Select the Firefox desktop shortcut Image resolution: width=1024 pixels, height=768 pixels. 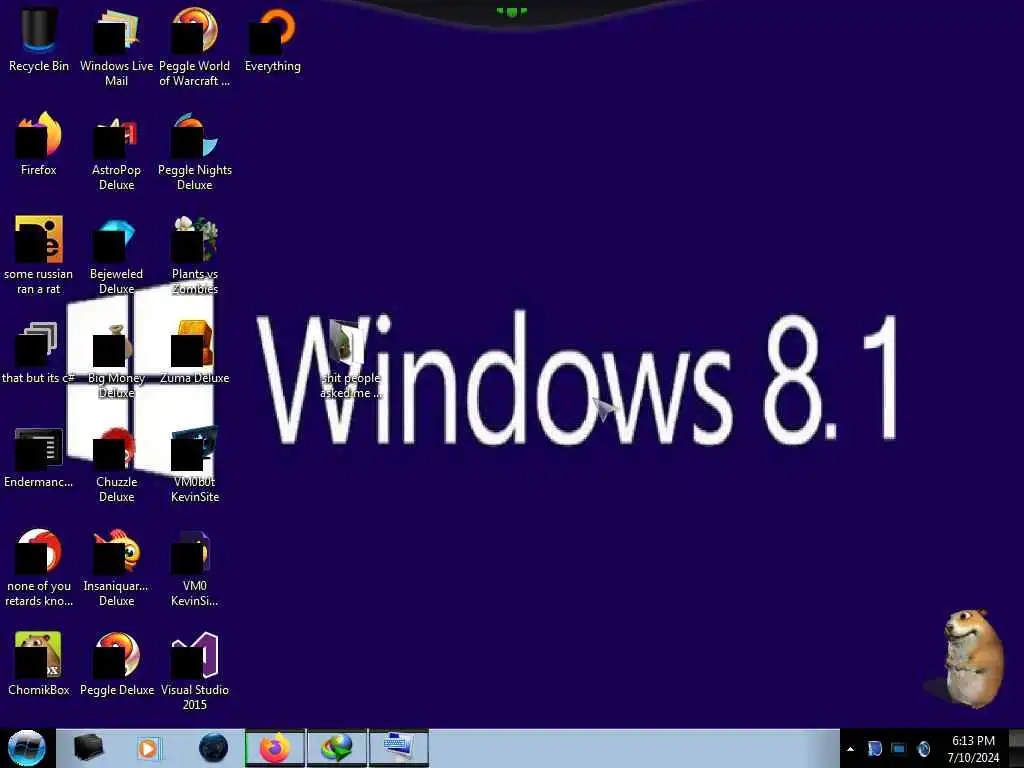39,144
